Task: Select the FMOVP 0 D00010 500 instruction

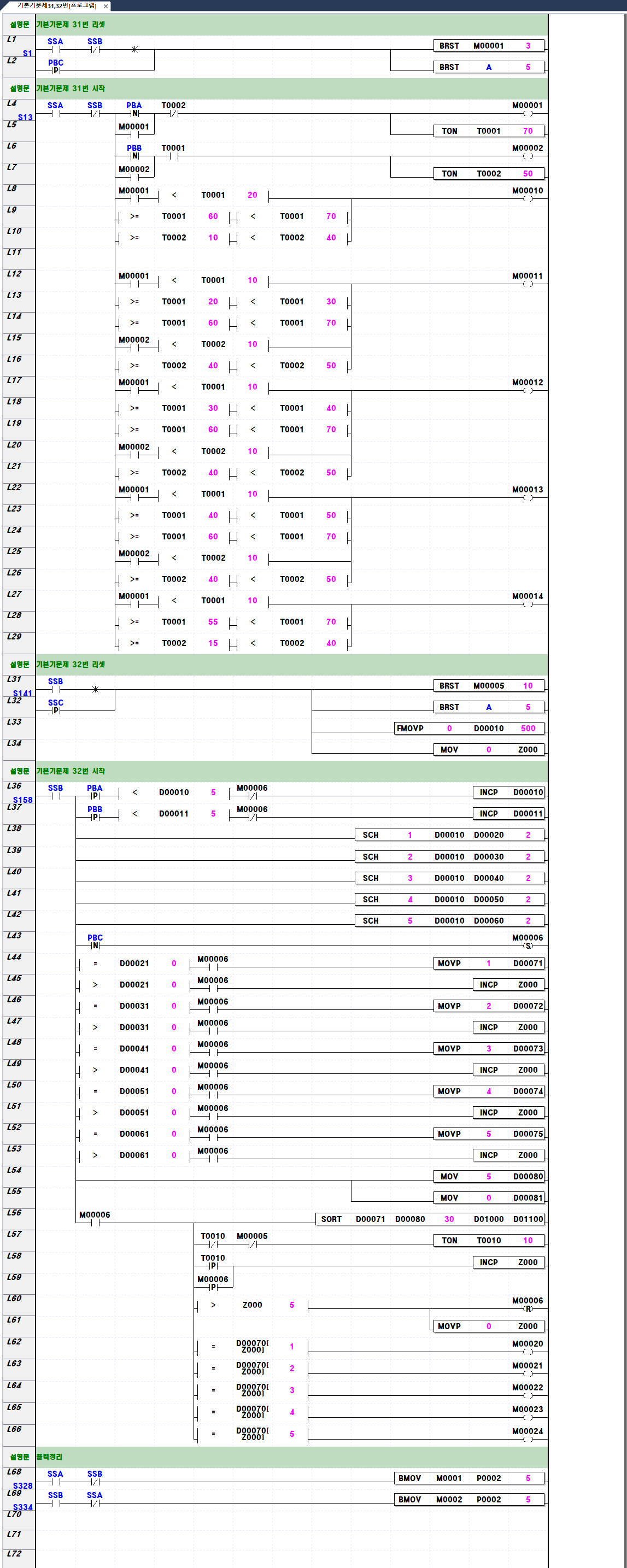Action: (470, 728)
